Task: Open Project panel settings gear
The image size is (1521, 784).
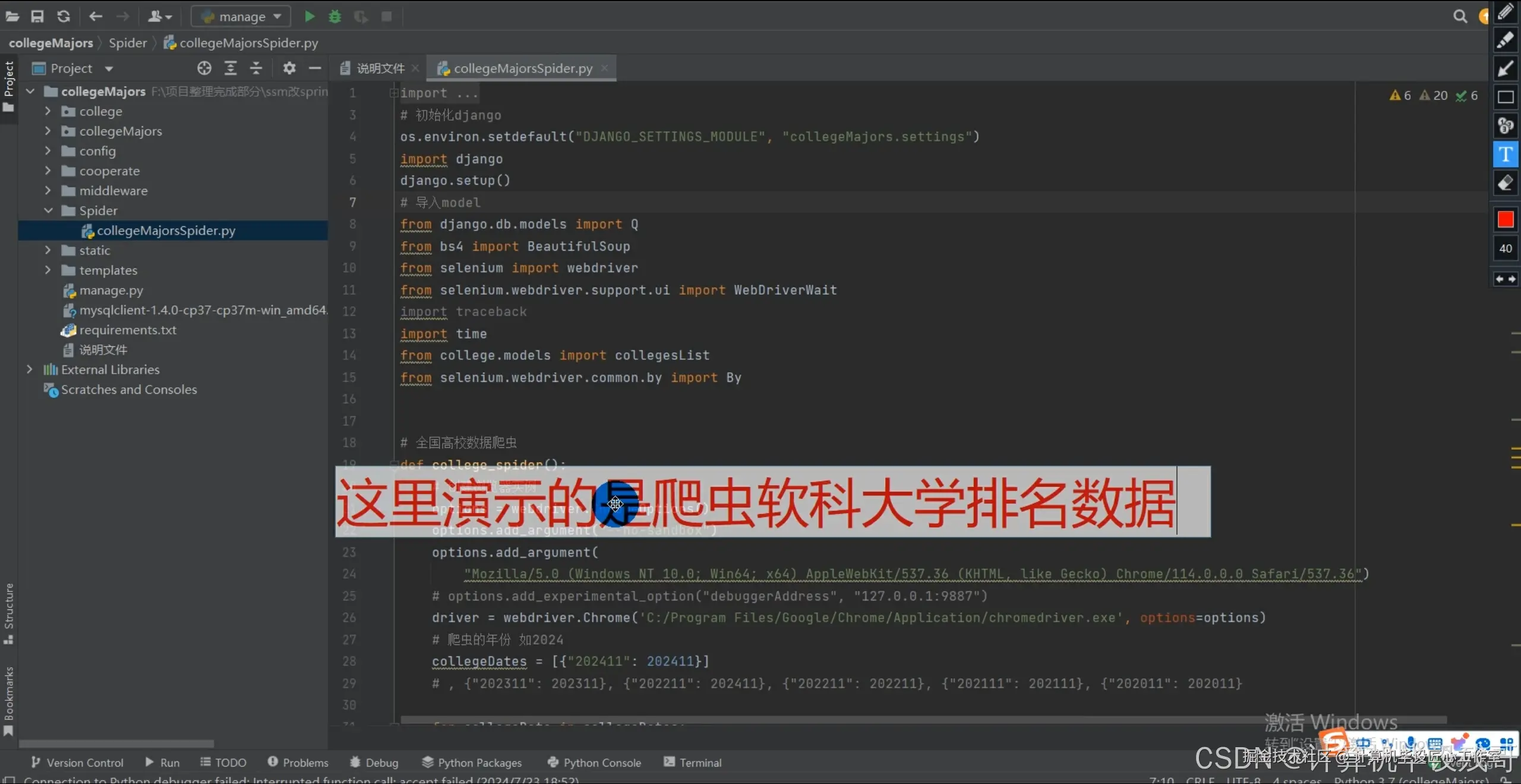Action: pos(289,68)
